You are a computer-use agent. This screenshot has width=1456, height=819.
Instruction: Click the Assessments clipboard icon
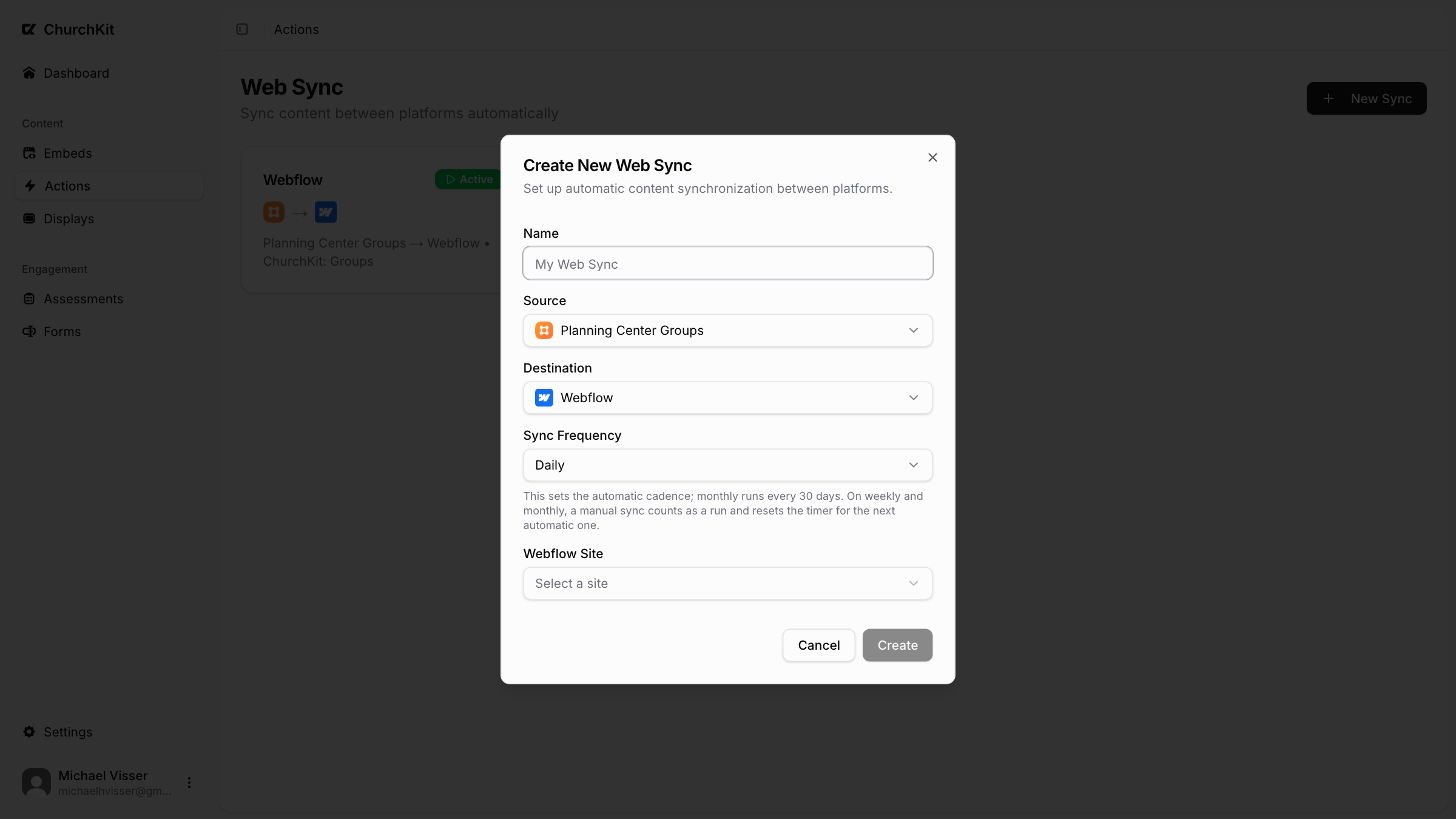tap(29, 298)
